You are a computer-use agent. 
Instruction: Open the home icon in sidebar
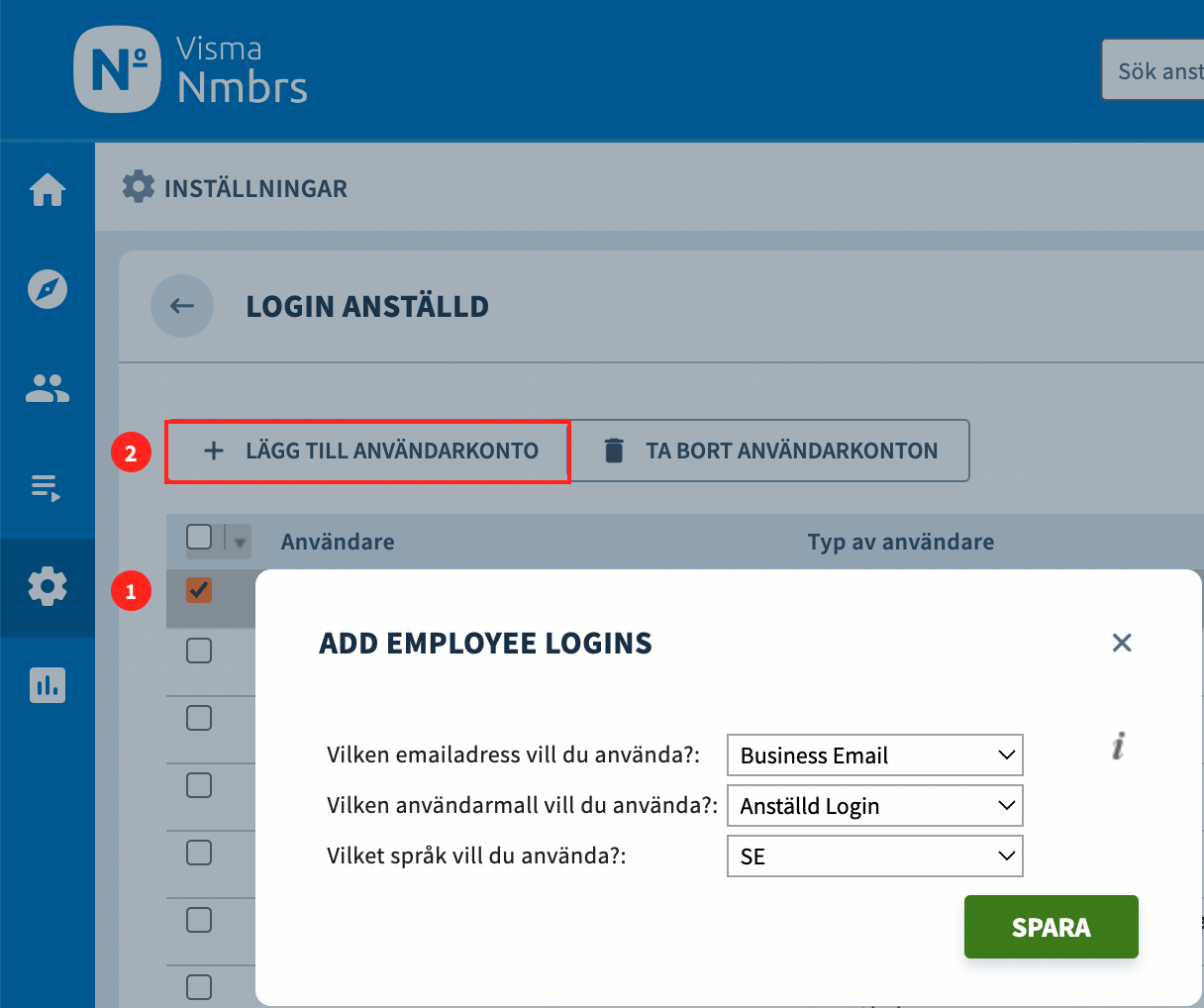click(48, 189)
